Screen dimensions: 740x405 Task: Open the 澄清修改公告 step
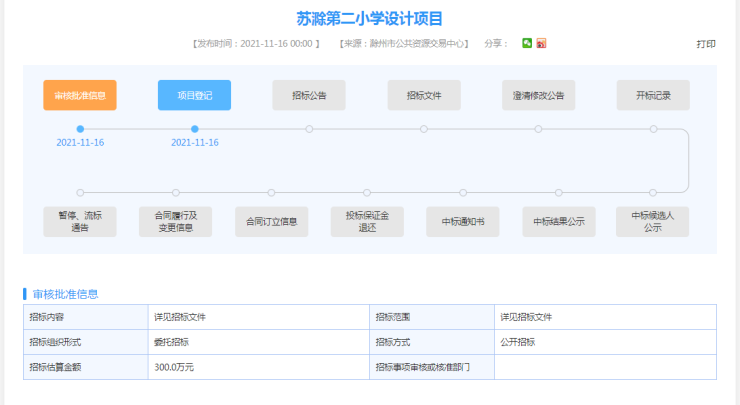point(538,95)
